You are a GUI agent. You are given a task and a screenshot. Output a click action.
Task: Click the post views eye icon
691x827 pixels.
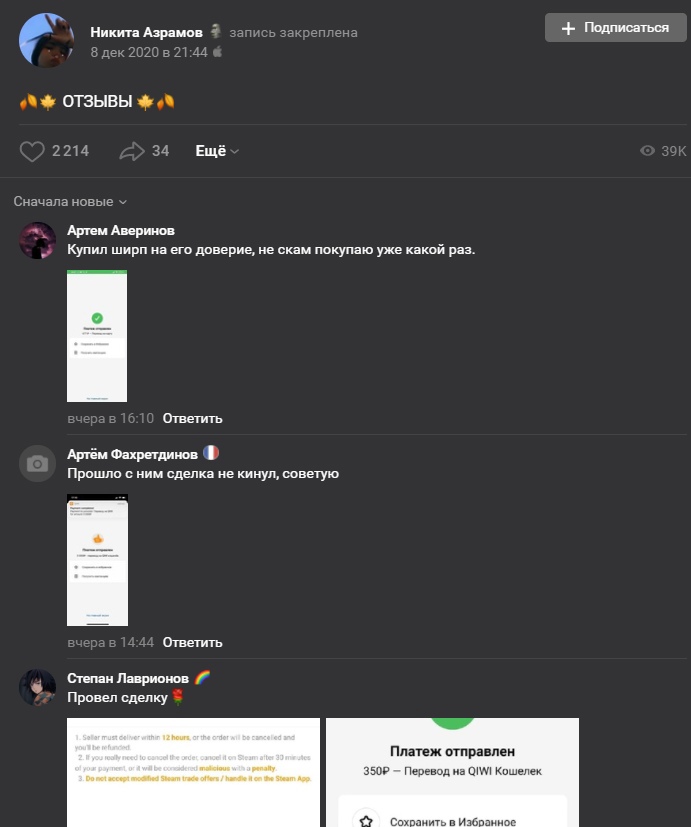(x=648, y=151)
